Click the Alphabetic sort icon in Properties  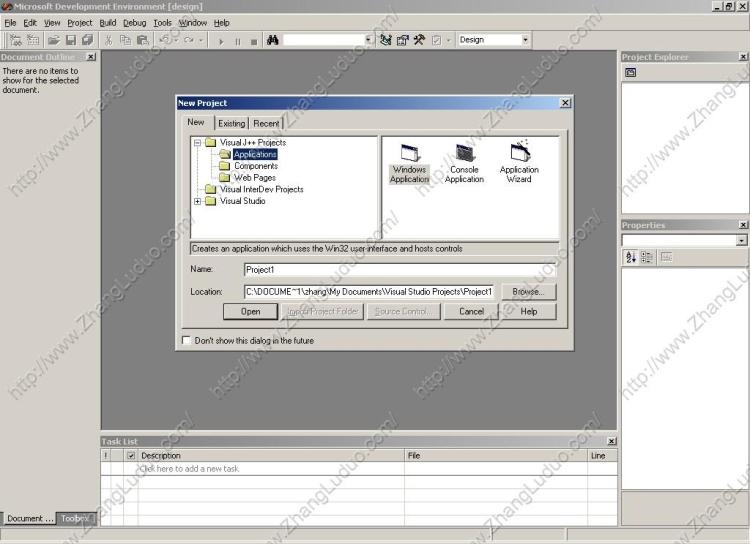[631, 257]
